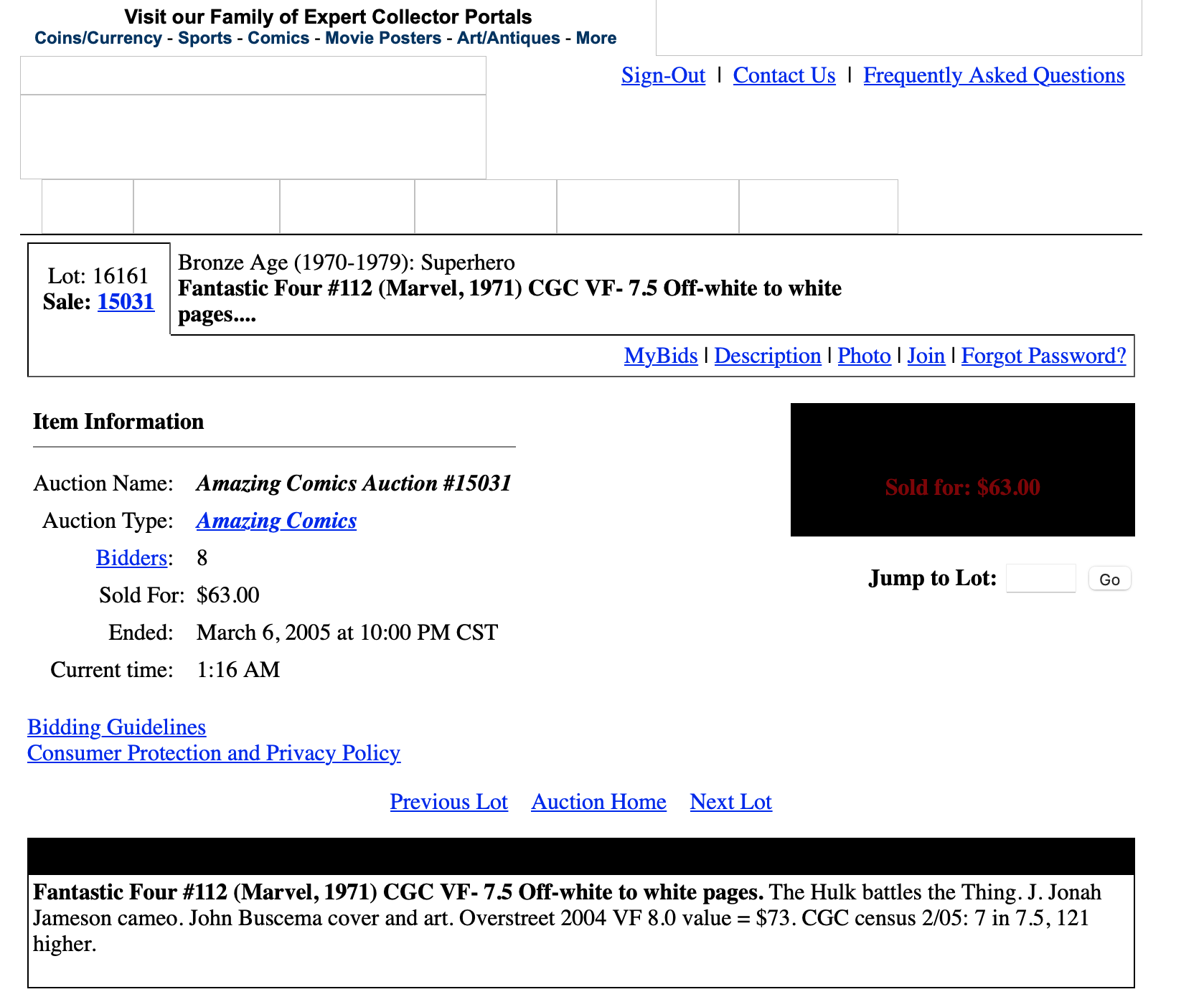
Task: Click the 'Bronze Age (1970-1979): Superhero' text
Action: pyautogui.click(x=347, y=263)
